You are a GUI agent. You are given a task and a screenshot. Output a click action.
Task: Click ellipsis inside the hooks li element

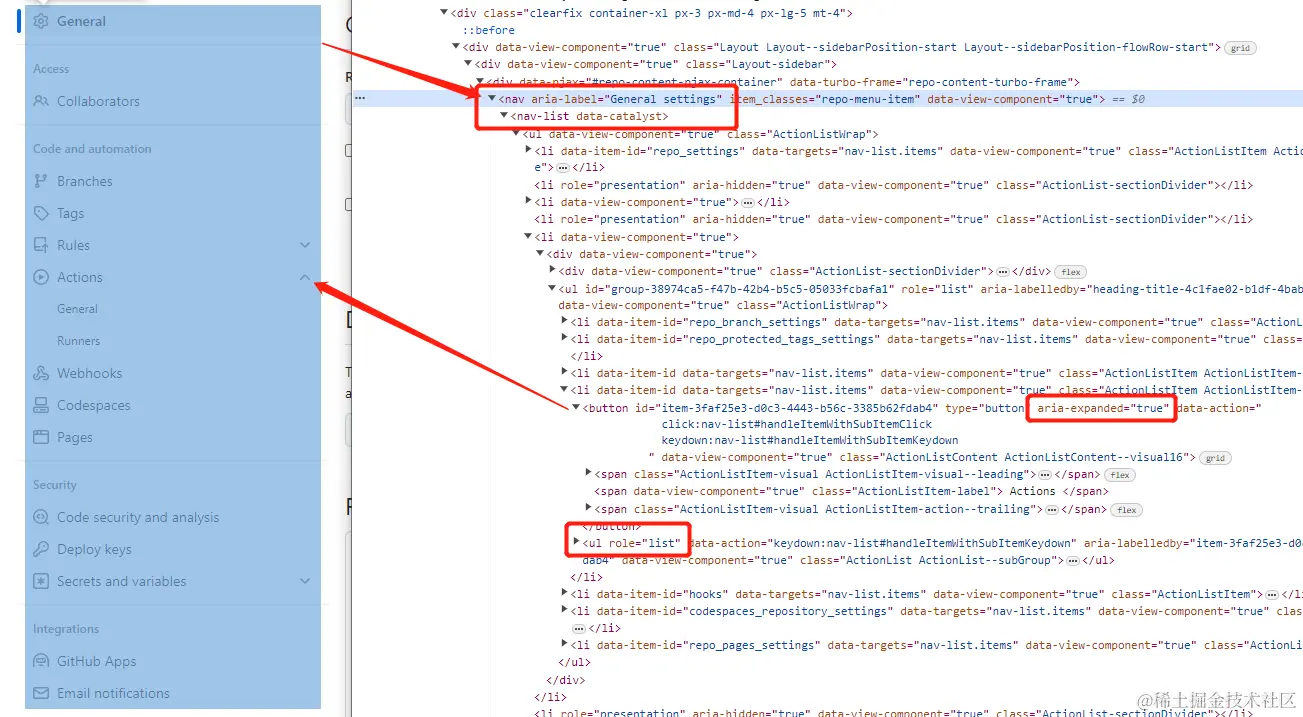pyautogui.click(x=1271, y=594)
